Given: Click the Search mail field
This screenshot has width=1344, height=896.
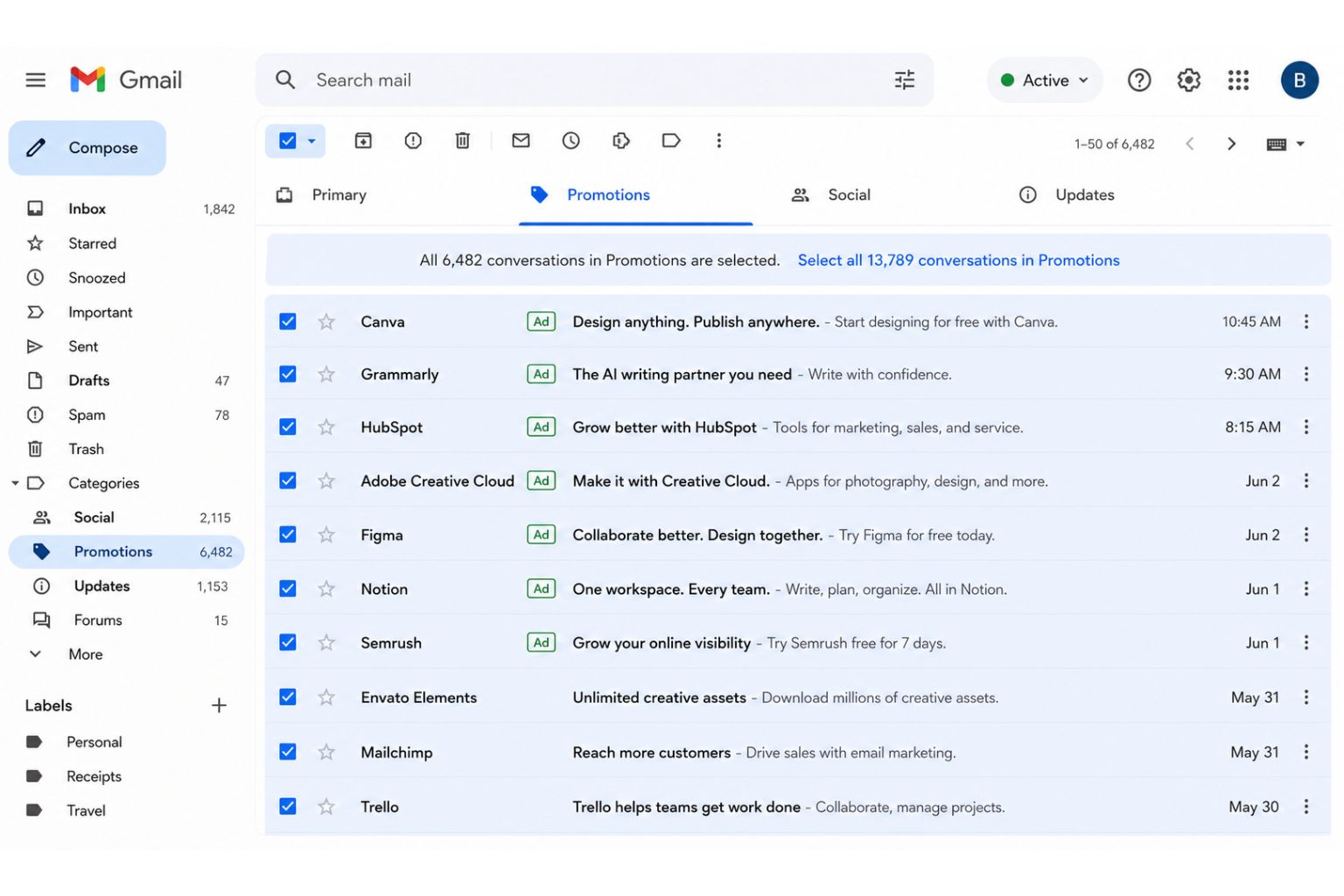Looking at the screenshot, I should (x=595, y=80).
